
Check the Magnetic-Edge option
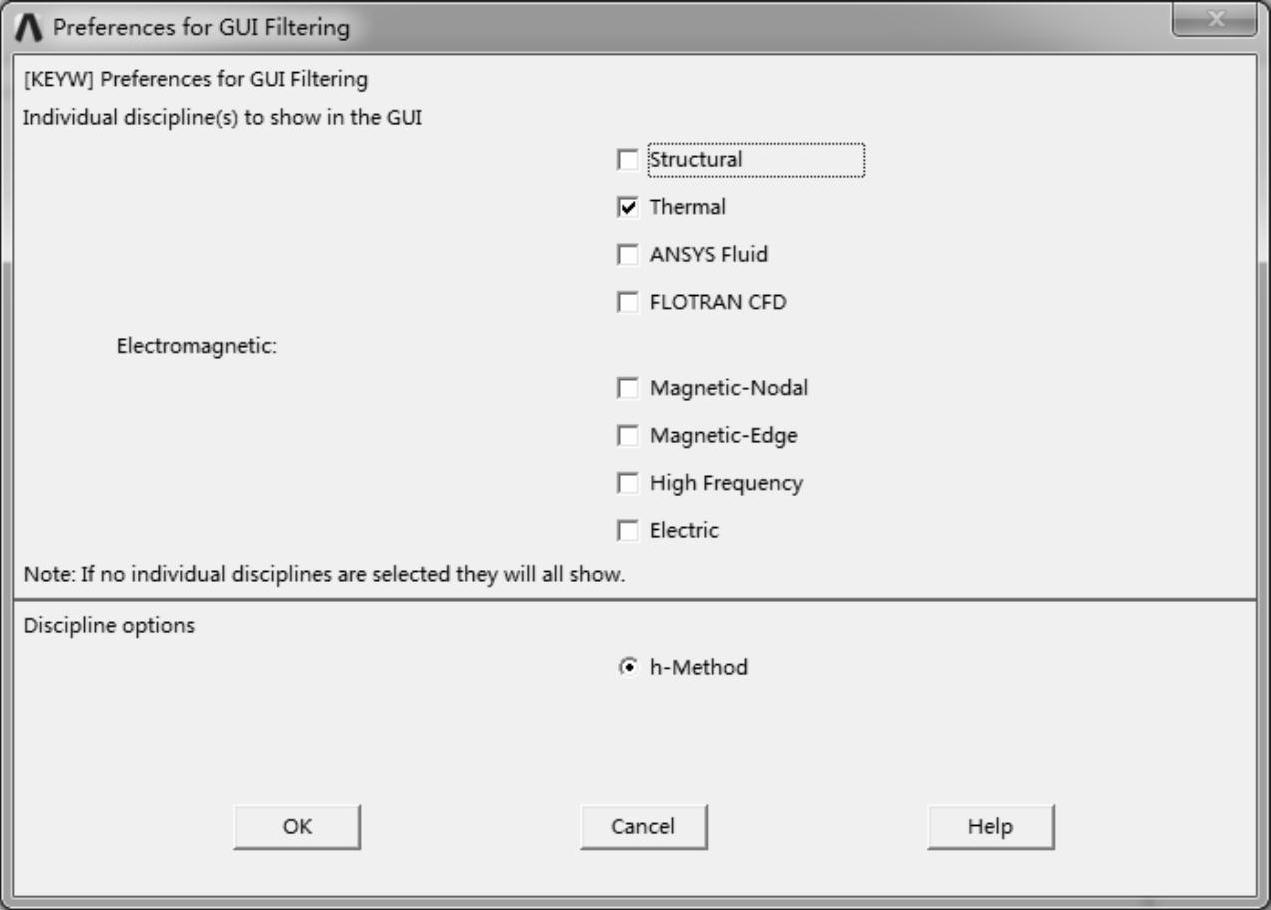628,436
